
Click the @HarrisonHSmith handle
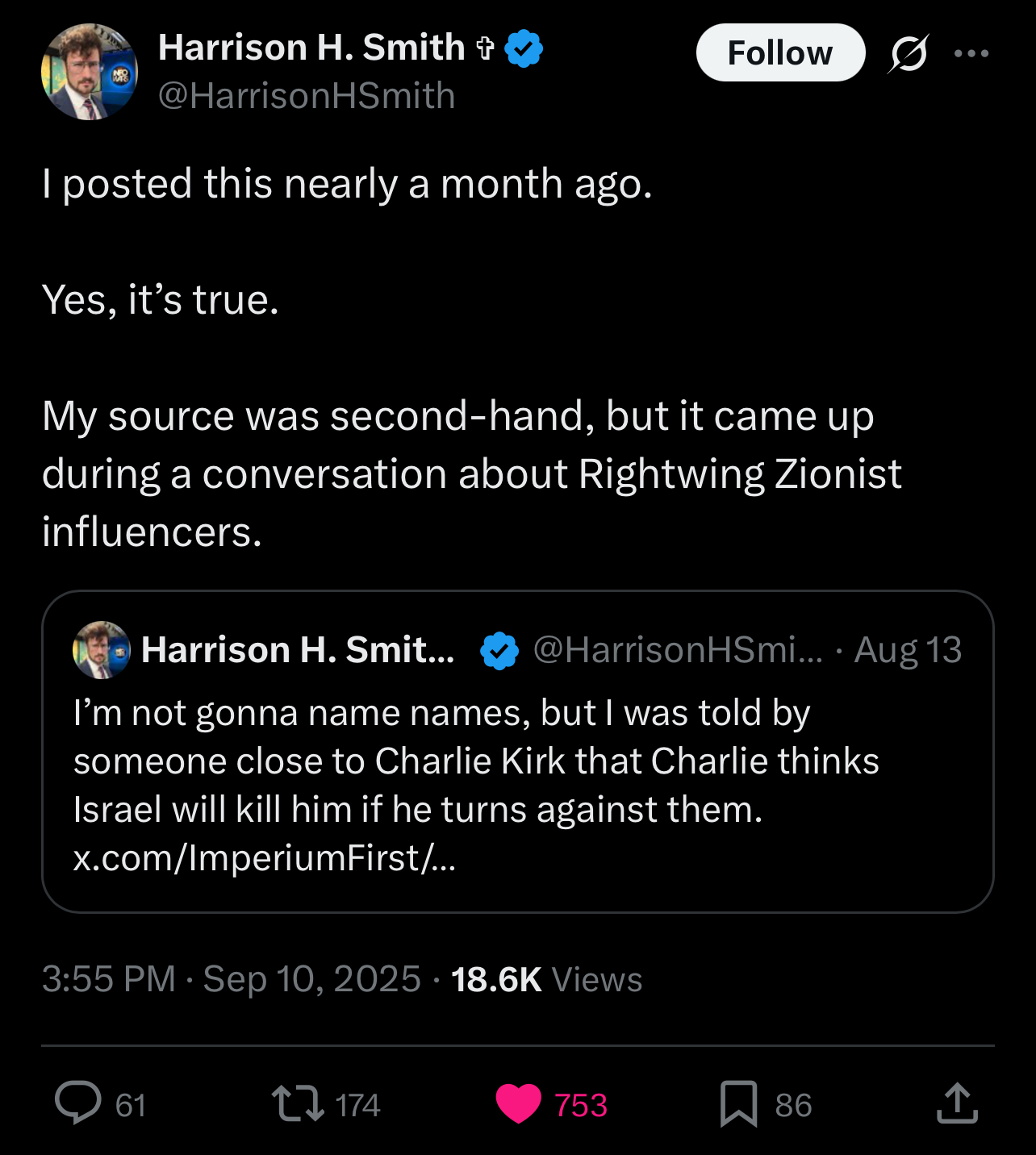307,96
